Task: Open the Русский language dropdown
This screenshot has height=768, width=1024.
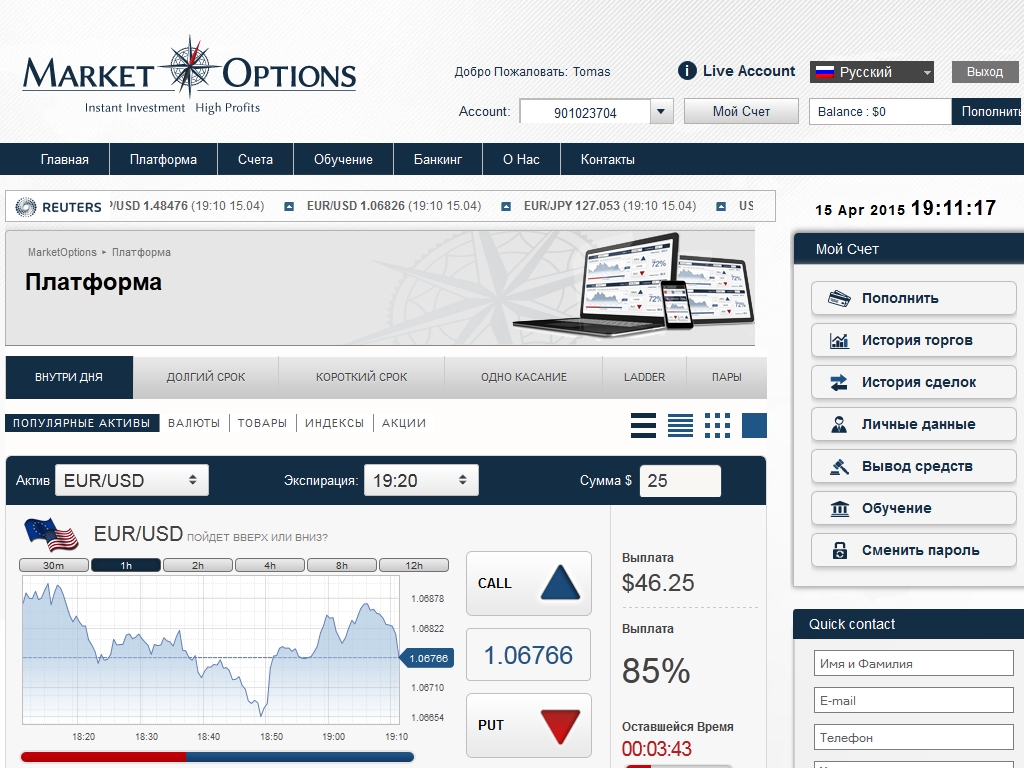Action: [872, 72]
